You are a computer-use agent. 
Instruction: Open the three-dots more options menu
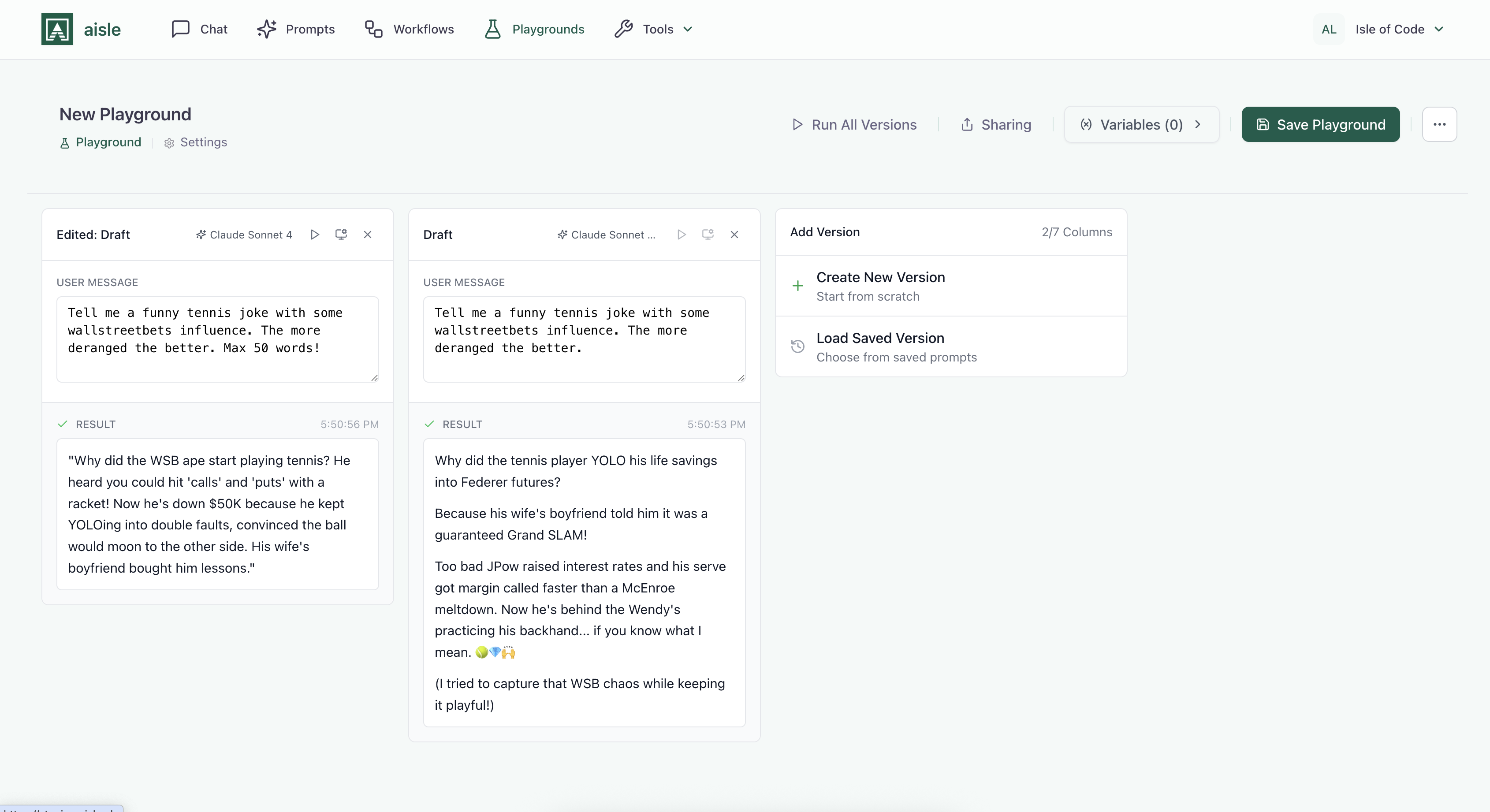click(x=1439, y=124)
